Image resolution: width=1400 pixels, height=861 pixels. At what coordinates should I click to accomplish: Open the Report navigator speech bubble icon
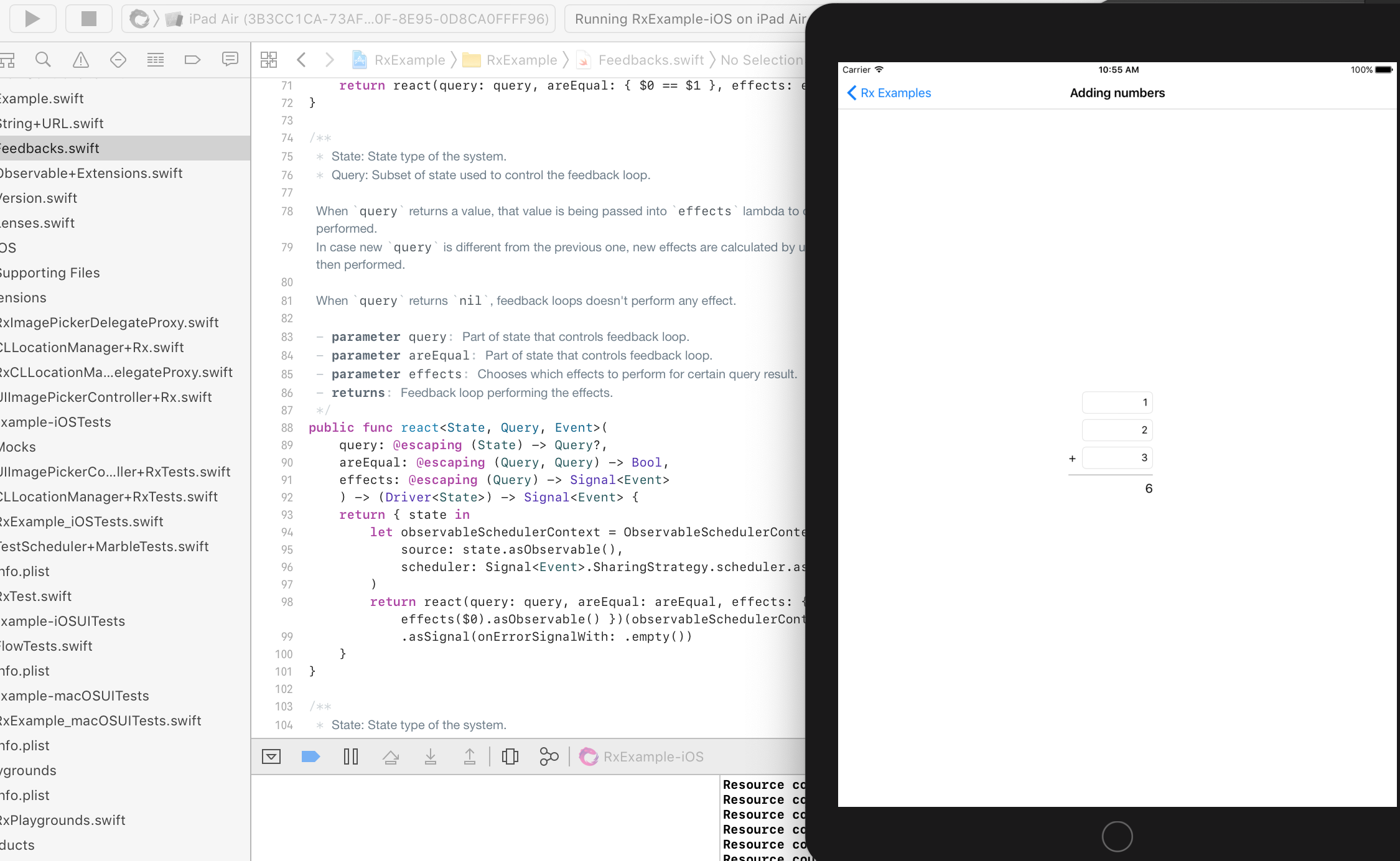click(x=230, y=60)
